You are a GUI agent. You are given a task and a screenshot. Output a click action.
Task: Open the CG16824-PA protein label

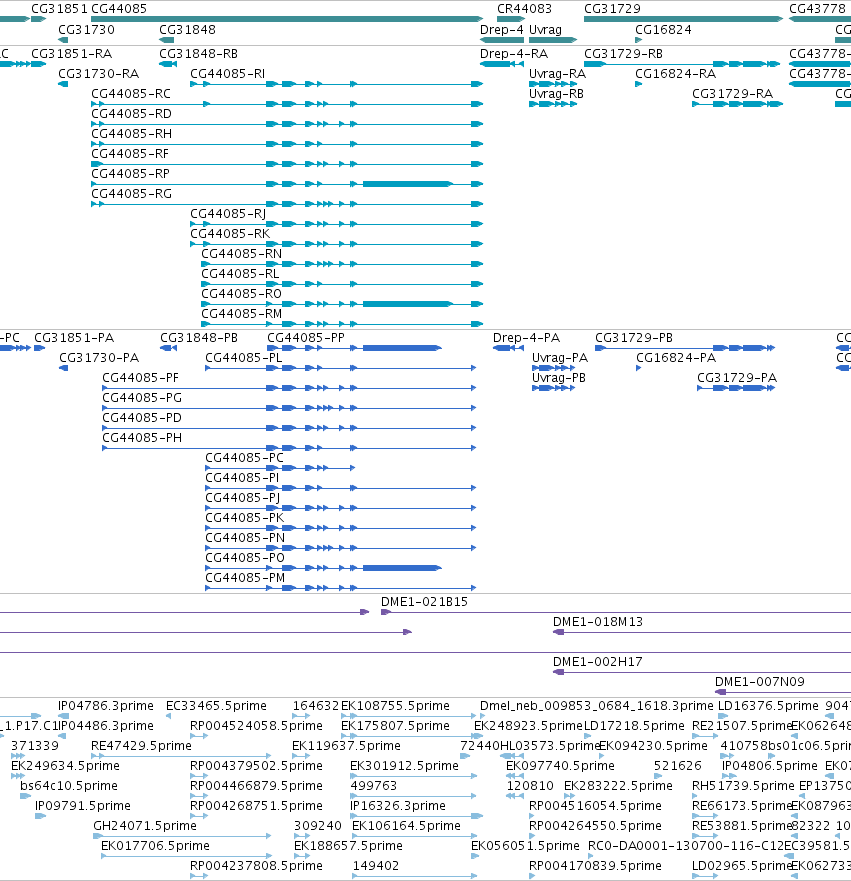tap(676, 358)
